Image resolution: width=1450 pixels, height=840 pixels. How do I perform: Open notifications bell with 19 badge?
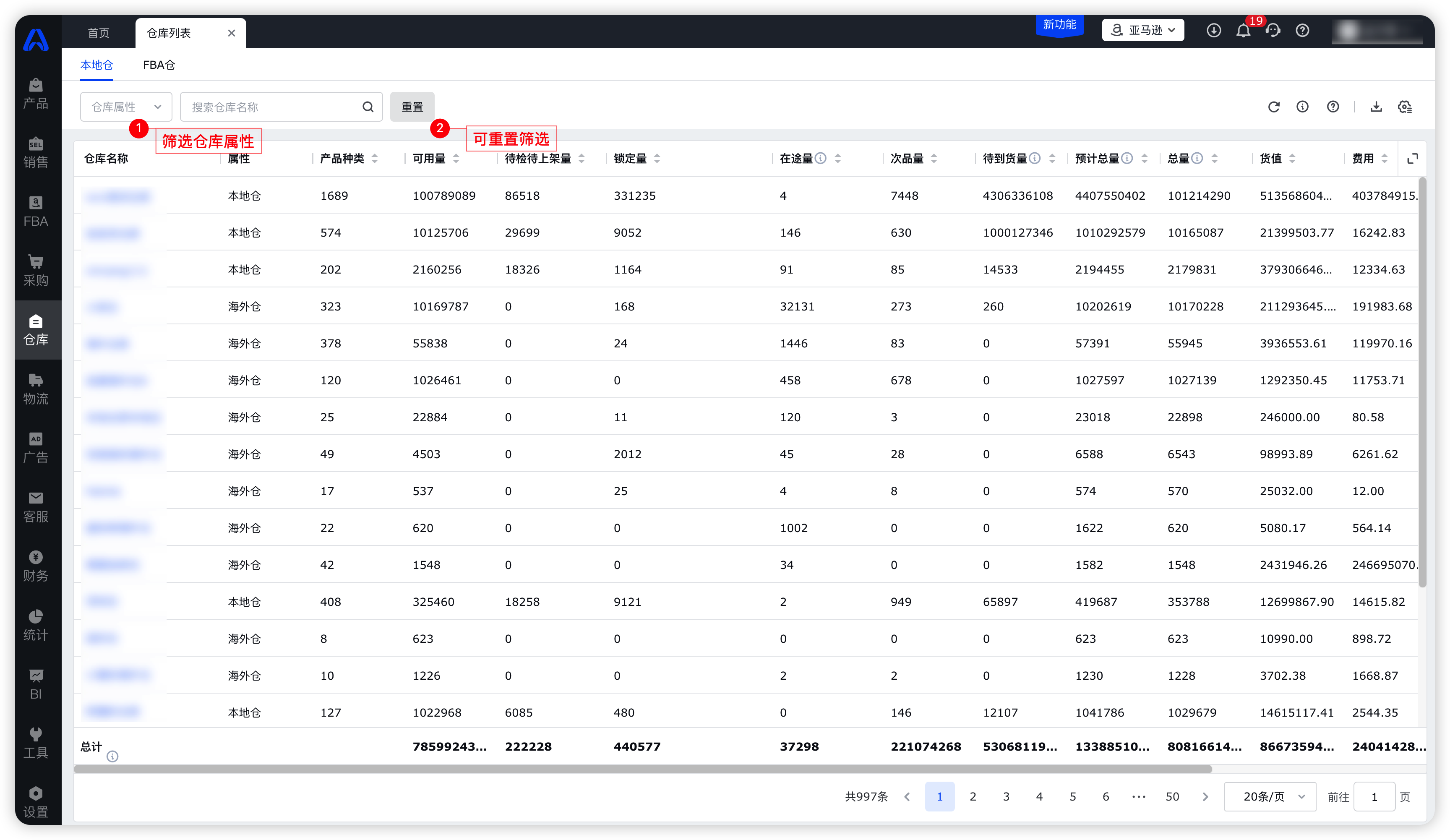pyautogui.click(x=1244, y=31)
